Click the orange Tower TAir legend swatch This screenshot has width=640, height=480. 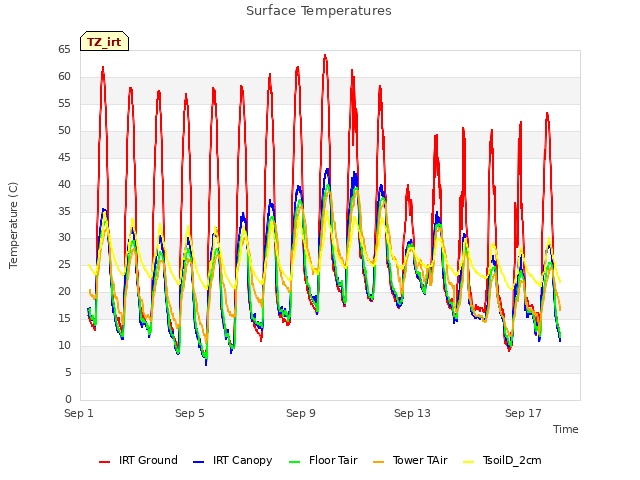coord(378,462)
